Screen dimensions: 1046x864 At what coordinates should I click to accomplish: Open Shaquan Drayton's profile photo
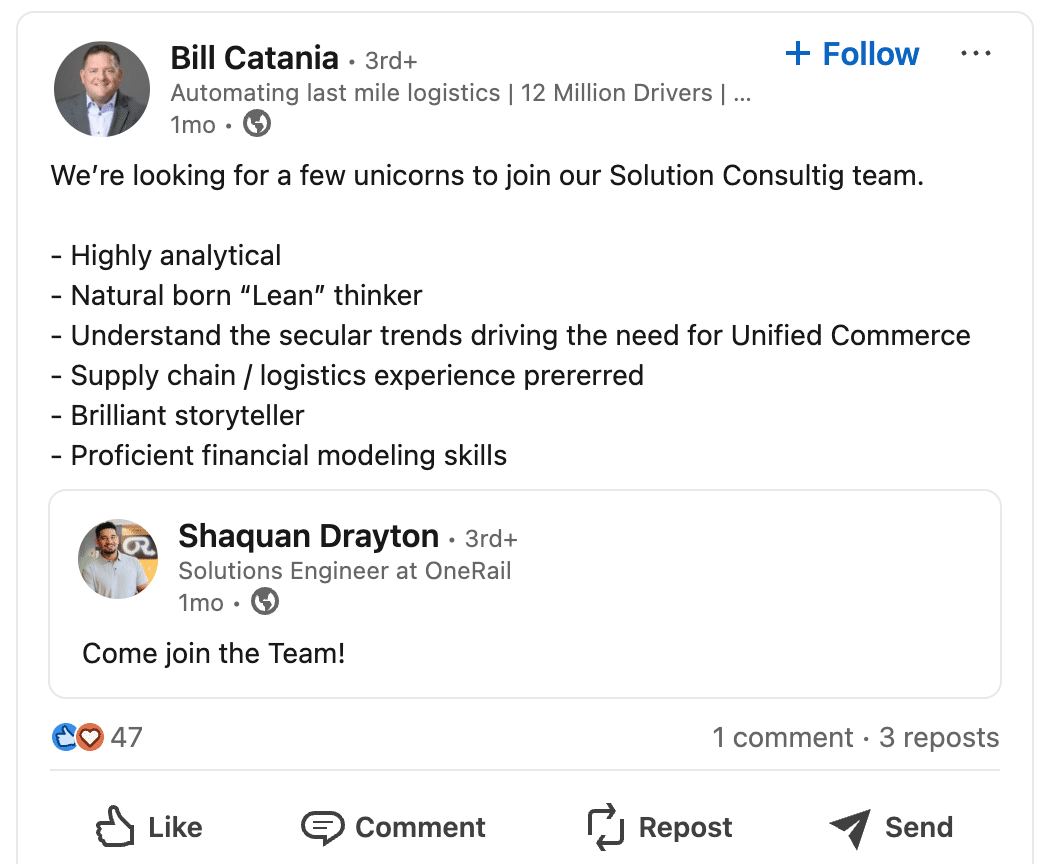[118, 559]
